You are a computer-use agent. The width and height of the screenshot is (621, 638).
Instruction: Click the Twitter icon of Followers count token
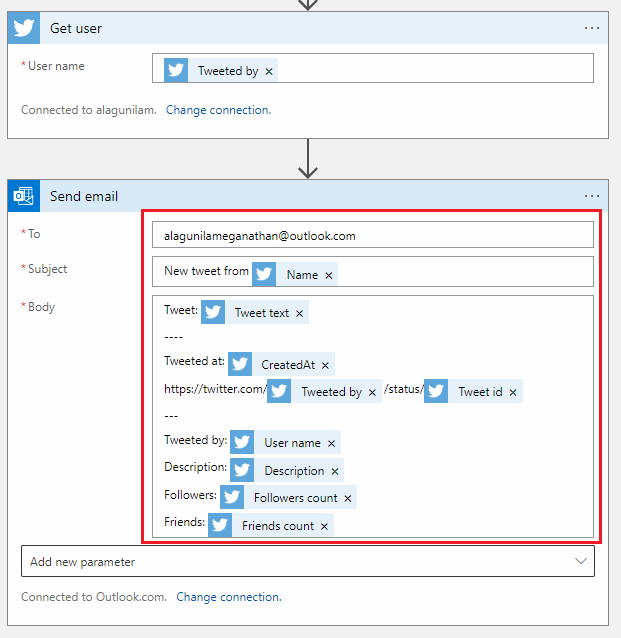(x=232, y=497)
